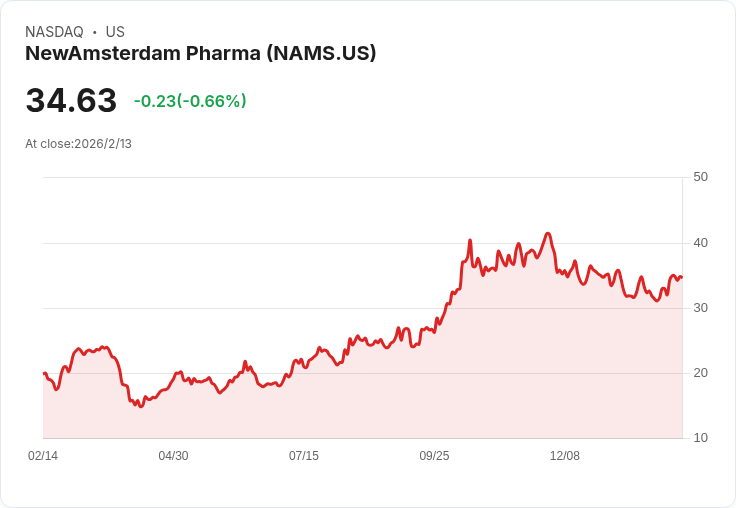The width and height of the screenshot is (736, 508).
Task: Click the 04/30 date on the x-axis
Action: coord(173,456)
